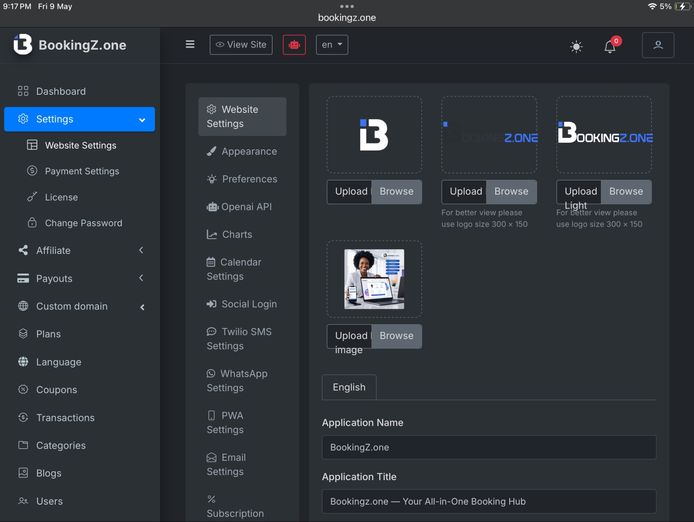Image resolution: width=694 pixels, height=522 pixels.
Task: Click the dark Z.ONE logo preview
Action: [489, 135]
